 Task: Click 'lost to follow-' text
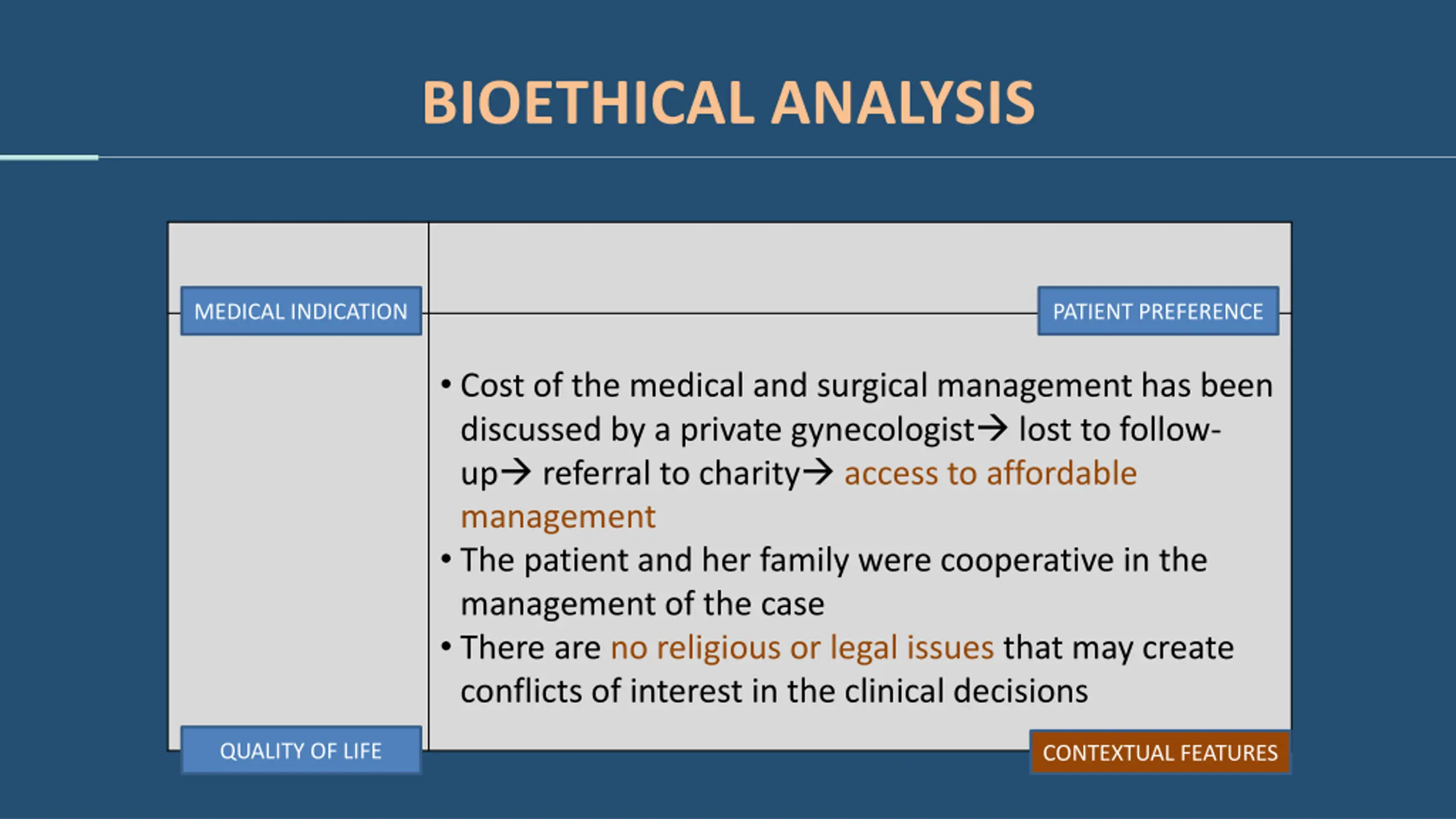tap(1119, 429)
